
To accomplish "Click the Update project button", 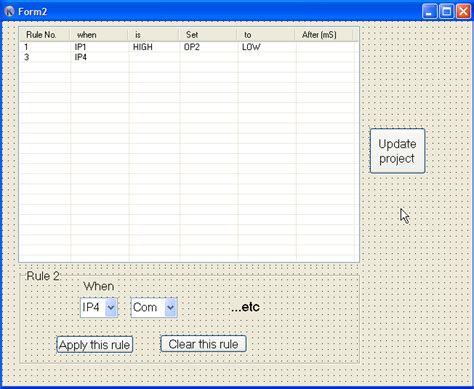I will (397, 151).
